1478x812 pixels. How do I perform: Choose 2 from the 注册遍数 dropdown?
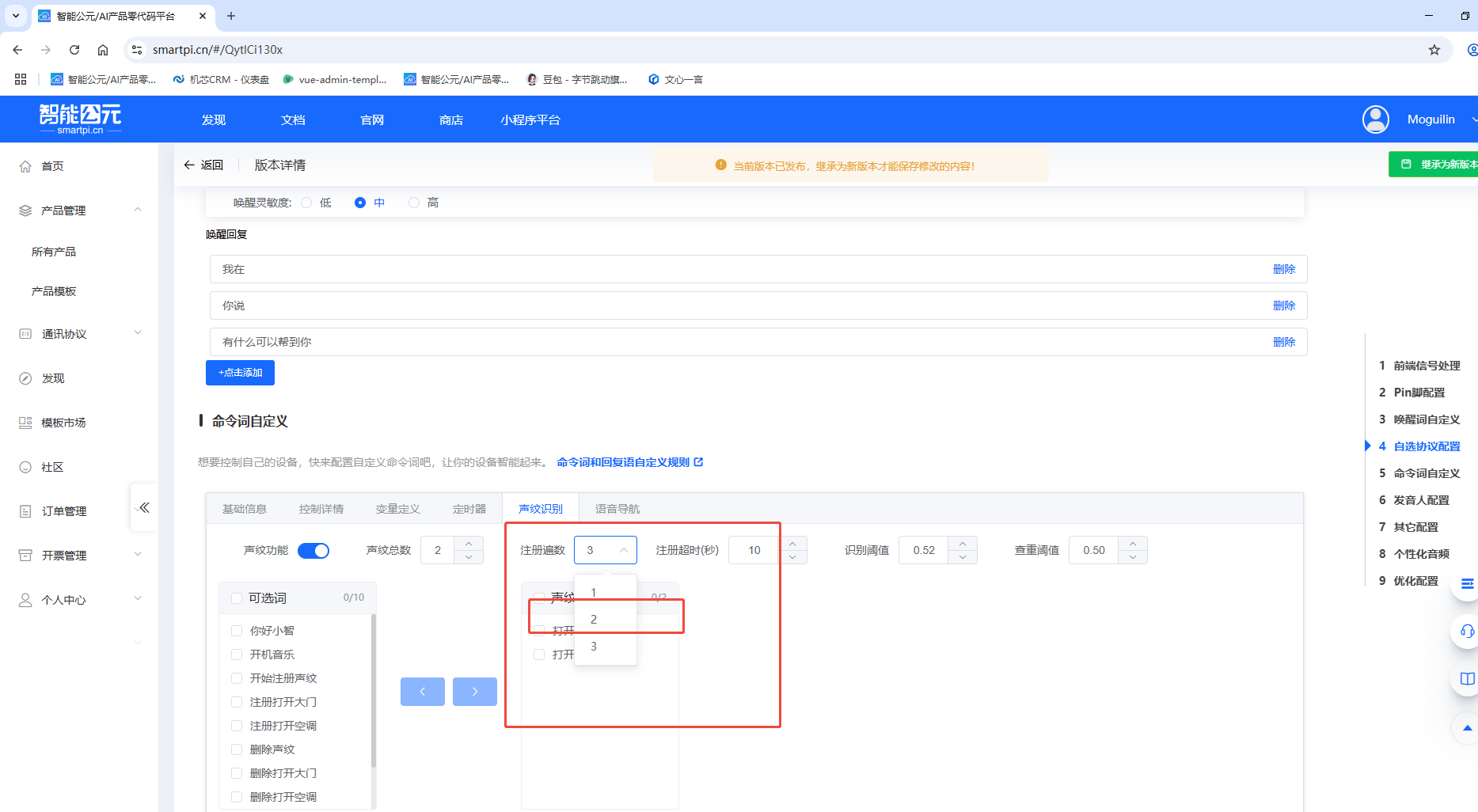click(594, 619)
